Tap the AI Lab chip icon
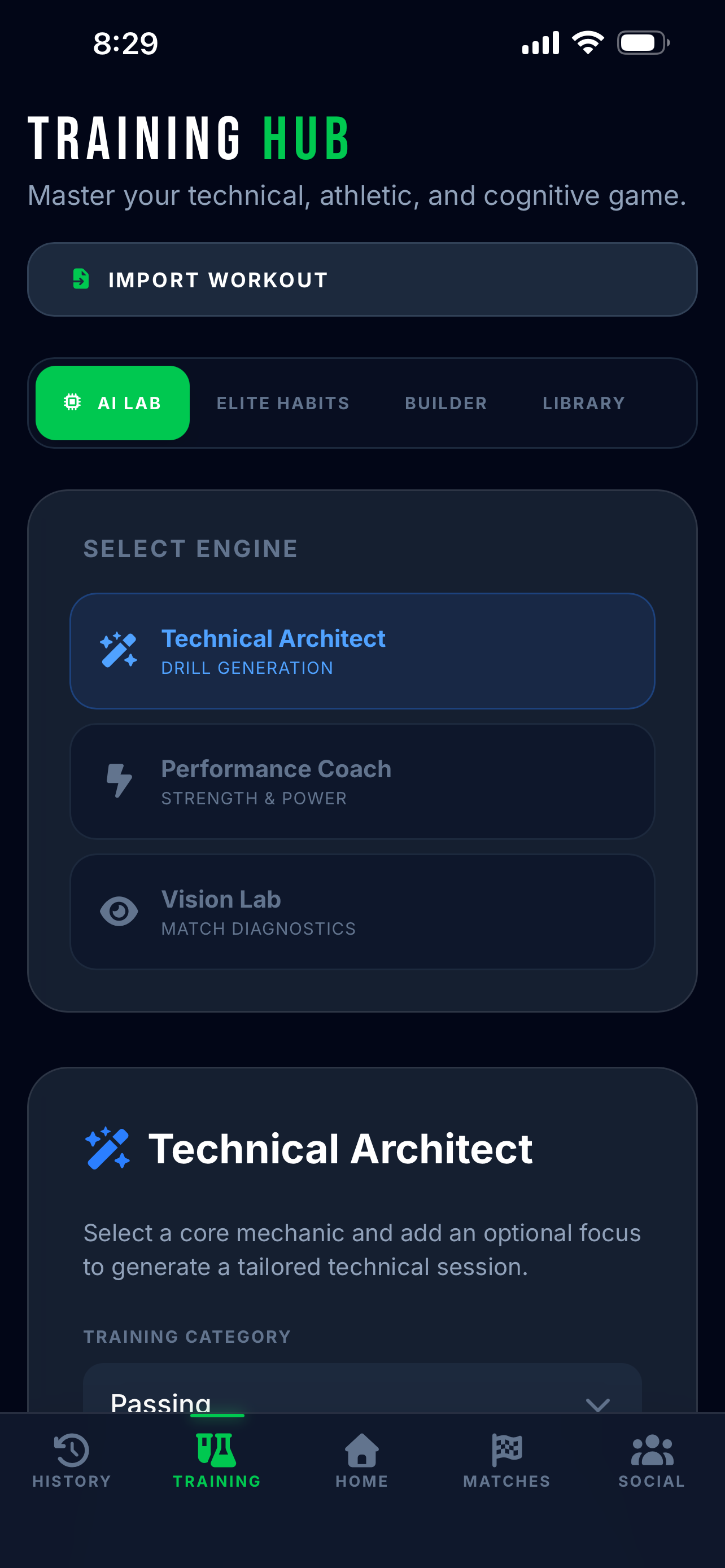 [x=72, y=402]
